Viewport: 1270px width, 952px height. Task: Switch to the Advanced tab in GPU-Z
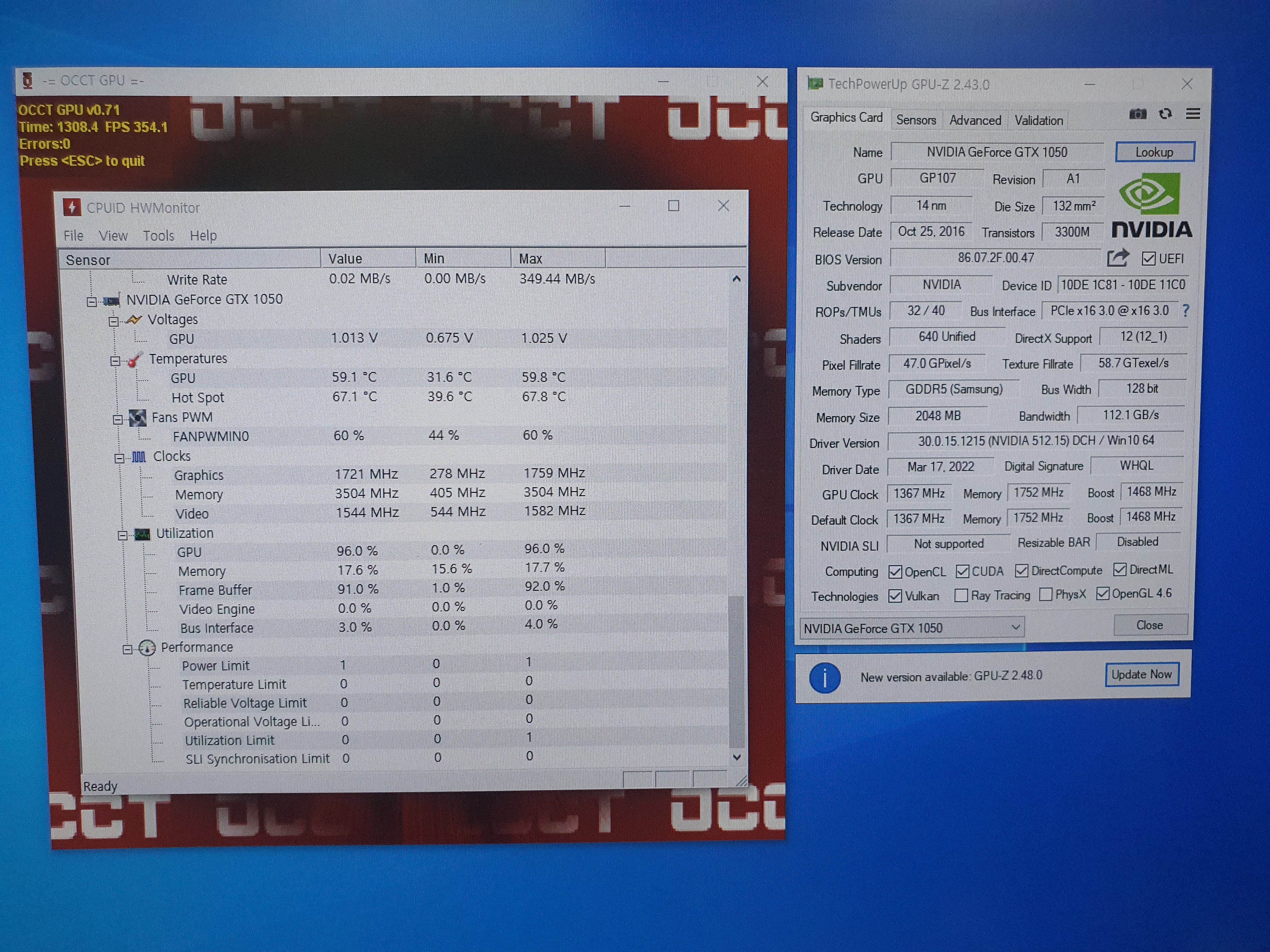click(x=975, y=120)
